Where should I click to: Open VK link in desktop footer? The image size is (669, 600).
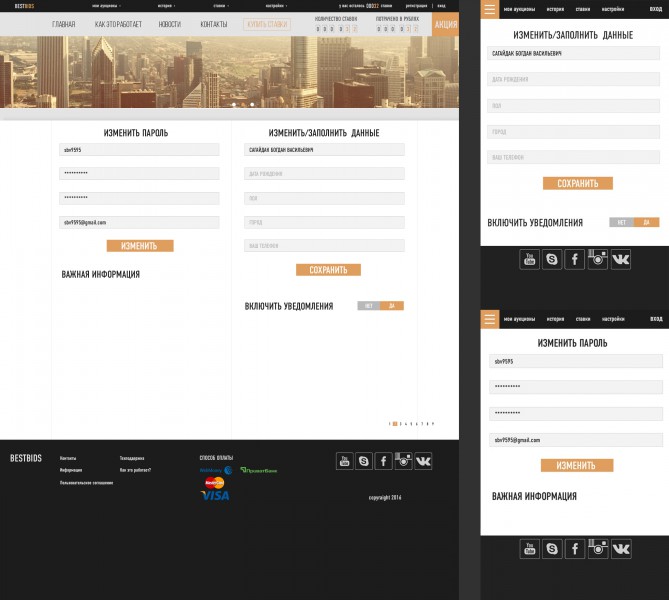pyautogui.click(x=423, y=461)
